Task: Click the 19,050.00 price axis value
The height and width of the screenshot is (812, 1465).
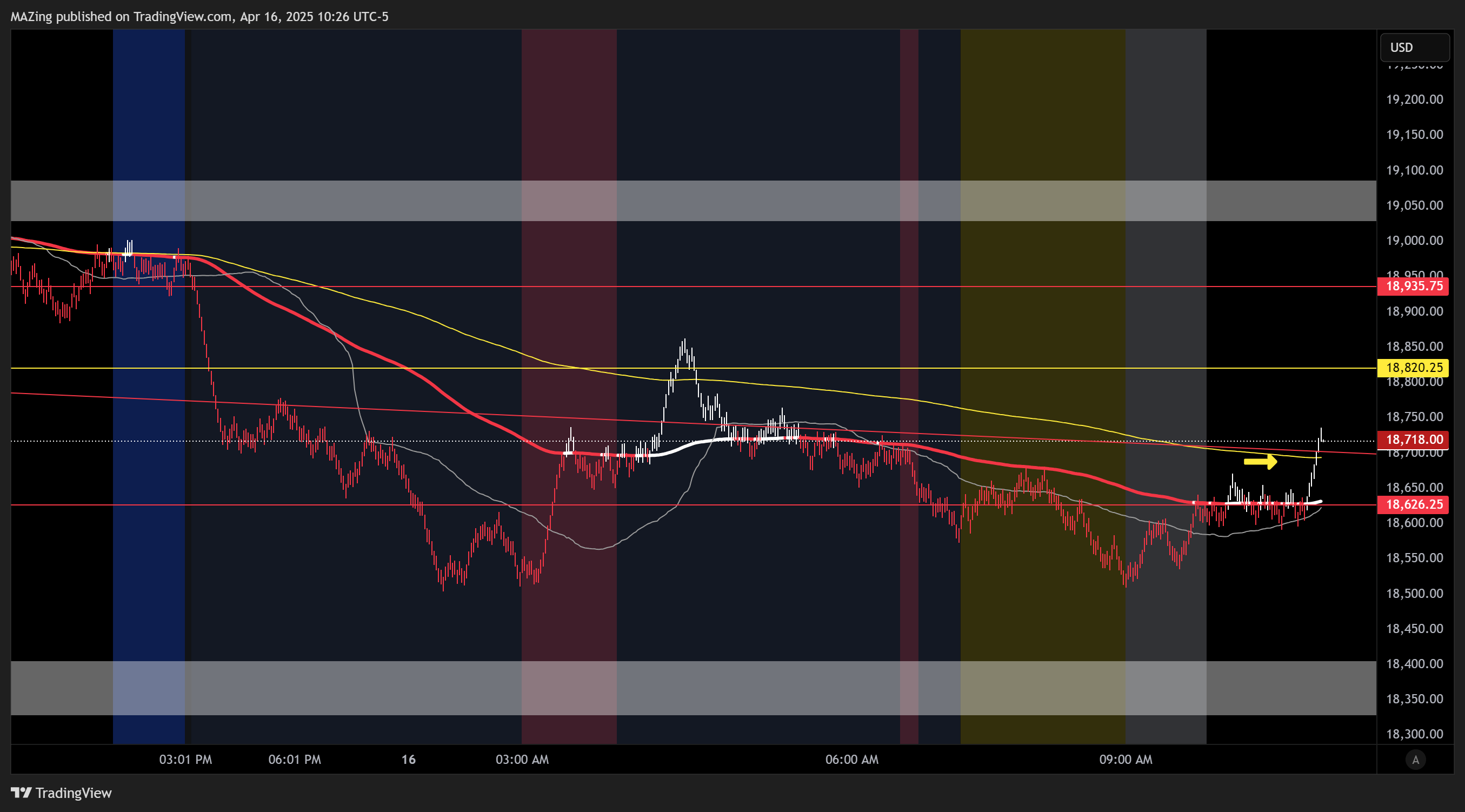Action: 1414,205
